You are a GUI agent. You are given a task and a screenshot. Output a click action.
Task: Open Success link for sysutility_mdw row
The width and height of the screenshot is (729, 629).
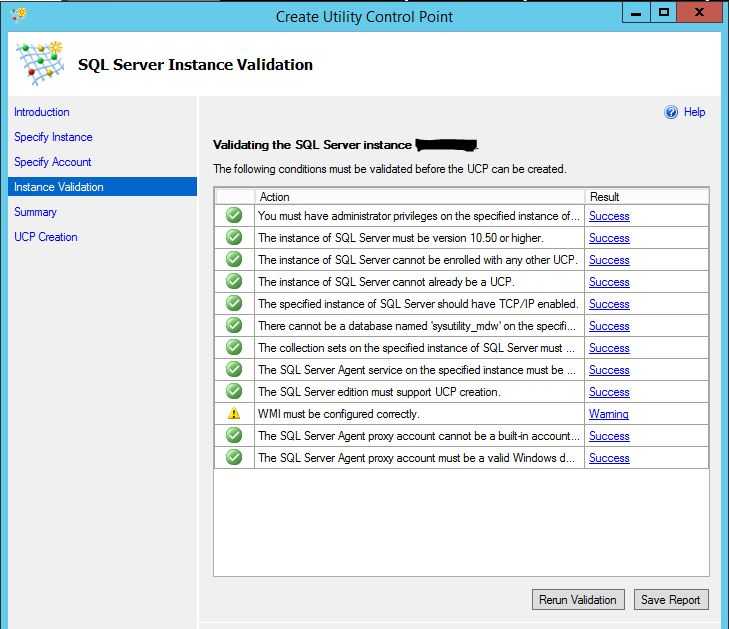click(x=609, y=326)
